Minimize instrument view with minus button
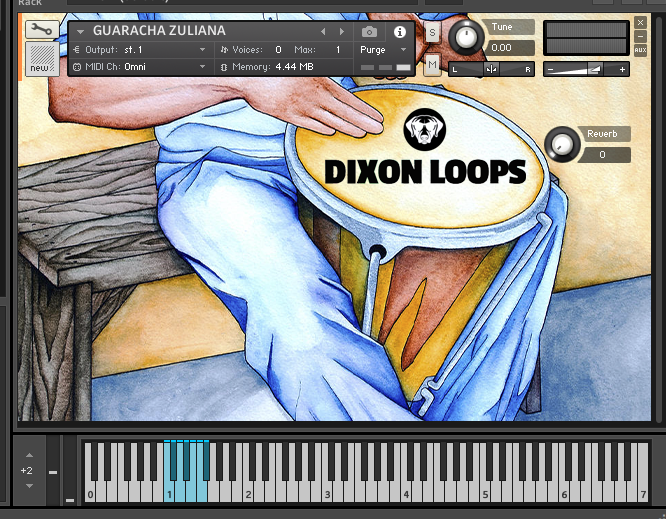This screenshot has height=519, width=666. click(640, 37)
